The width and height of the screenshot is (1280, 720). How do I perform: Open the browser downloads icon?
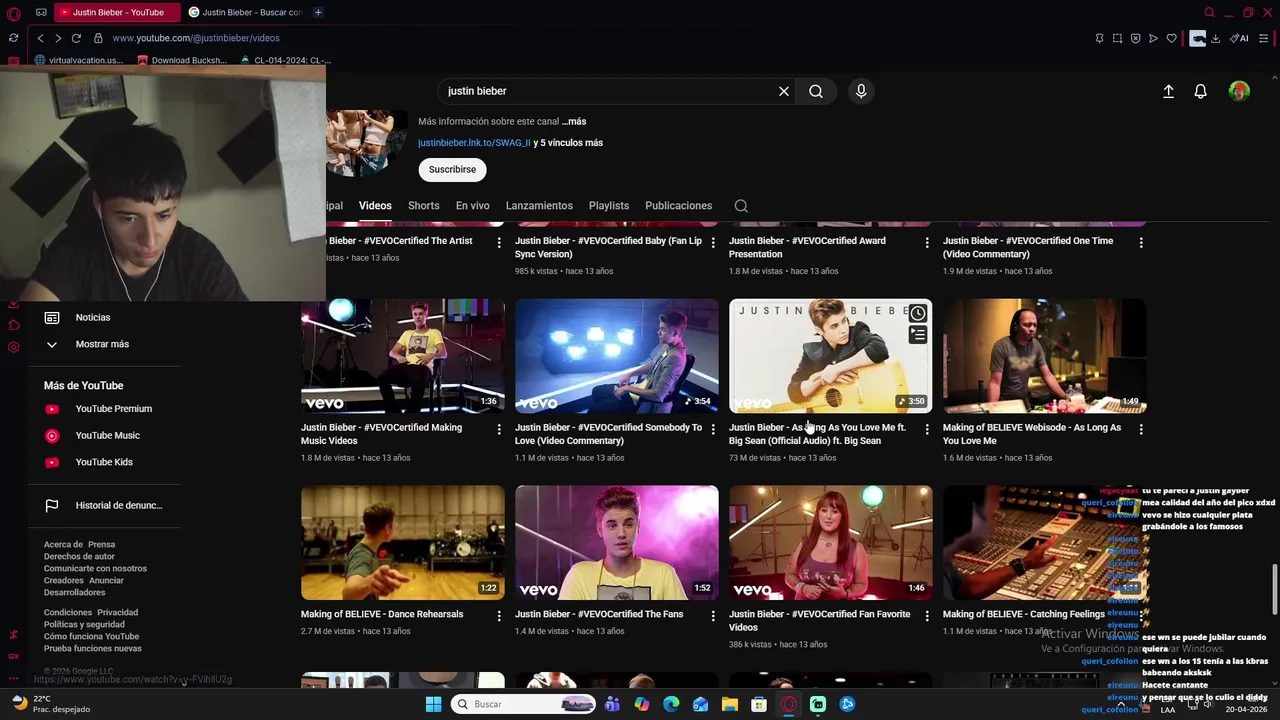(1215, 38)
